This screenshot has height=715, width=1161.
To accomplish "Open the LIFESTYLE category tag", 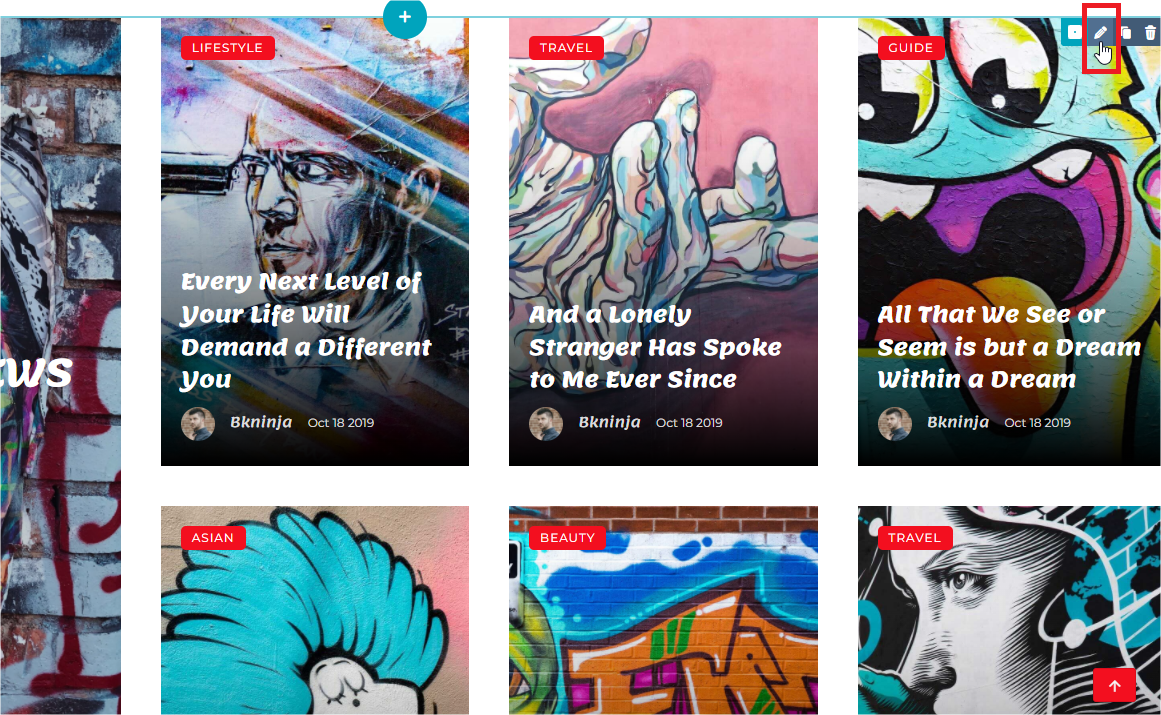I will 227,48.
